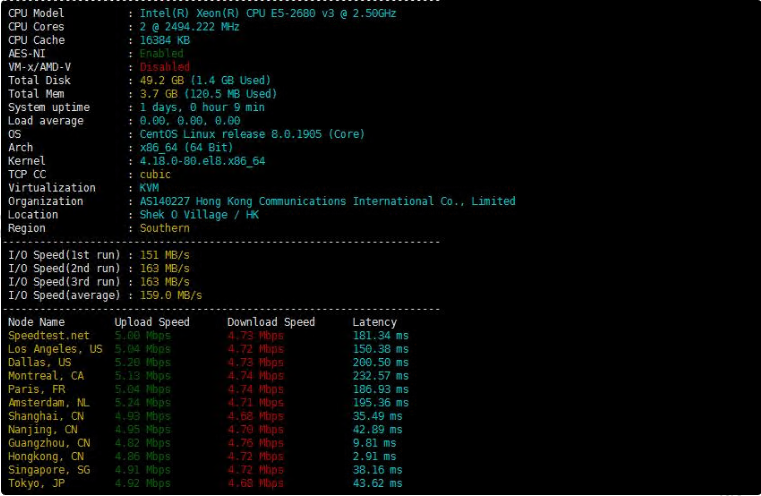Click the Tokyo, JP node row name
Viewport: 761px width, 496px height.
(x=39, y=483)
